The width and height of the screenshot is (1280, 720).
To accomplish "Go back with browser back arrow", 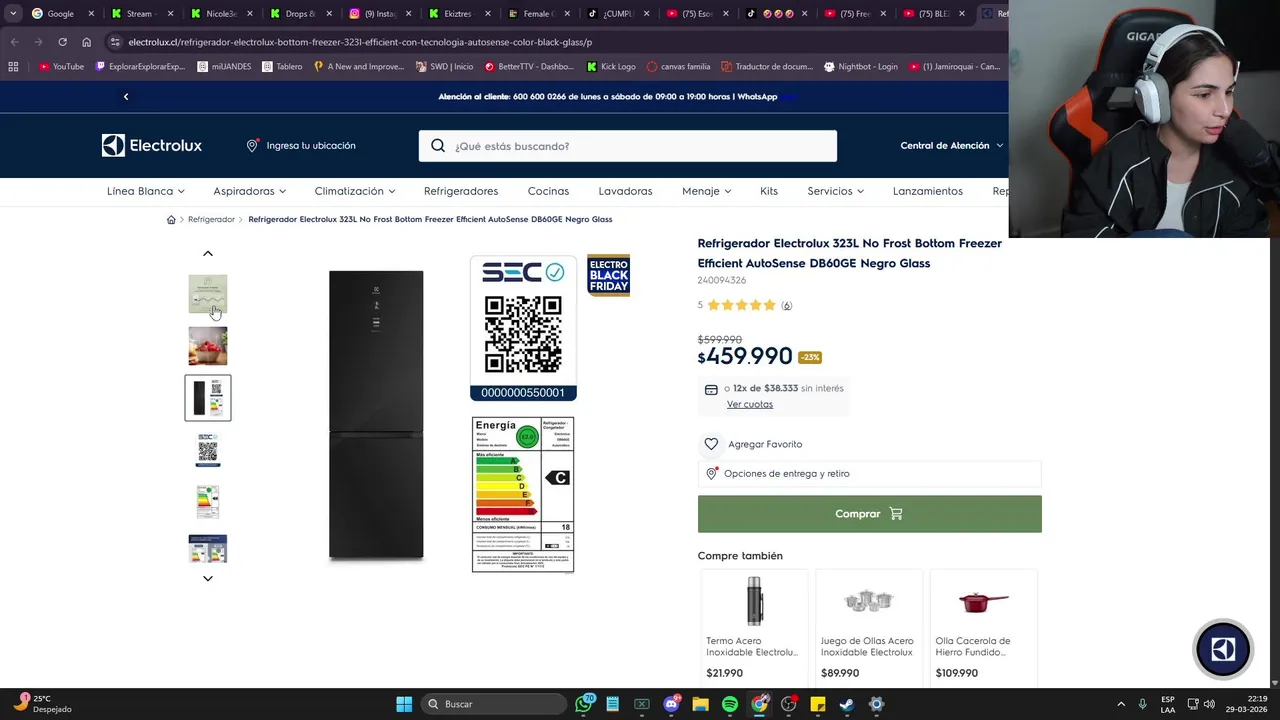I will 14,42.
